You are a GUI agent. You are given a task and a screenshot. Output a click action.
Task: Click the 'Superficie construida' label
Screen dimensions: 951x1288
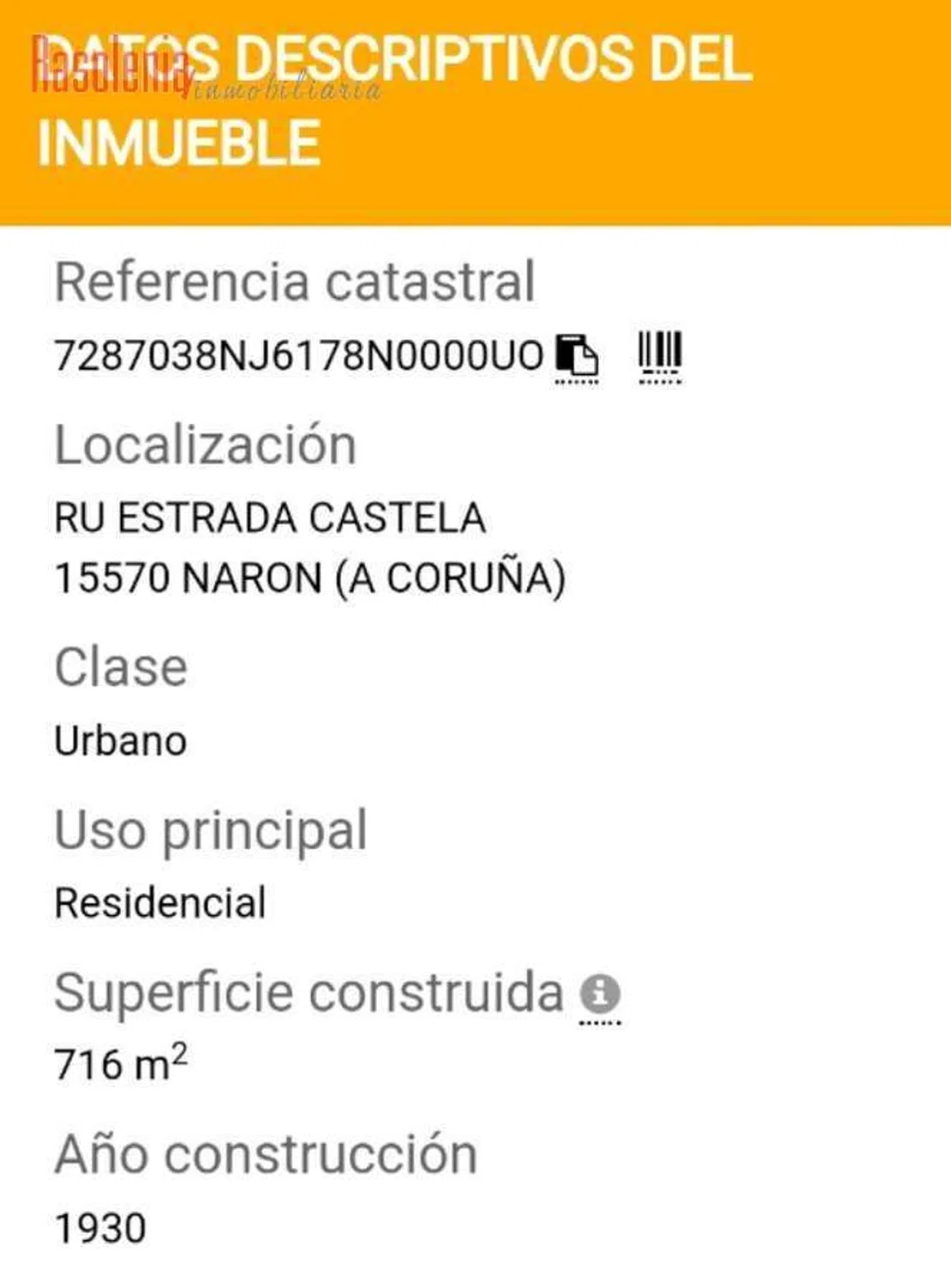coord(309,993)
